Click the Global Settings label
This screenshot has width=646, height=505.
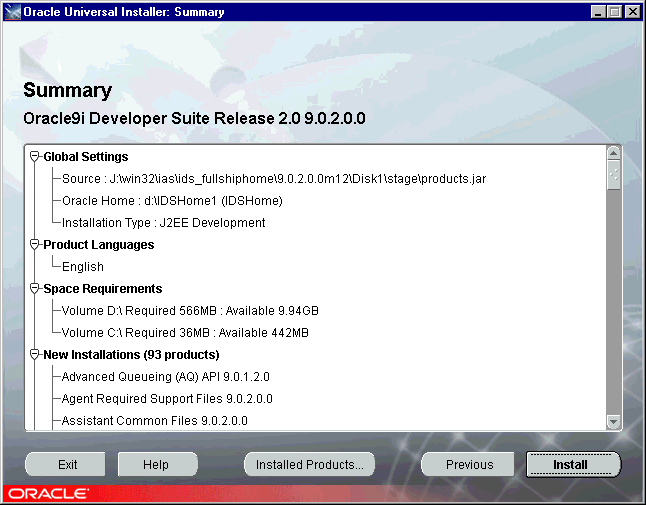click(x=86, y=157)
